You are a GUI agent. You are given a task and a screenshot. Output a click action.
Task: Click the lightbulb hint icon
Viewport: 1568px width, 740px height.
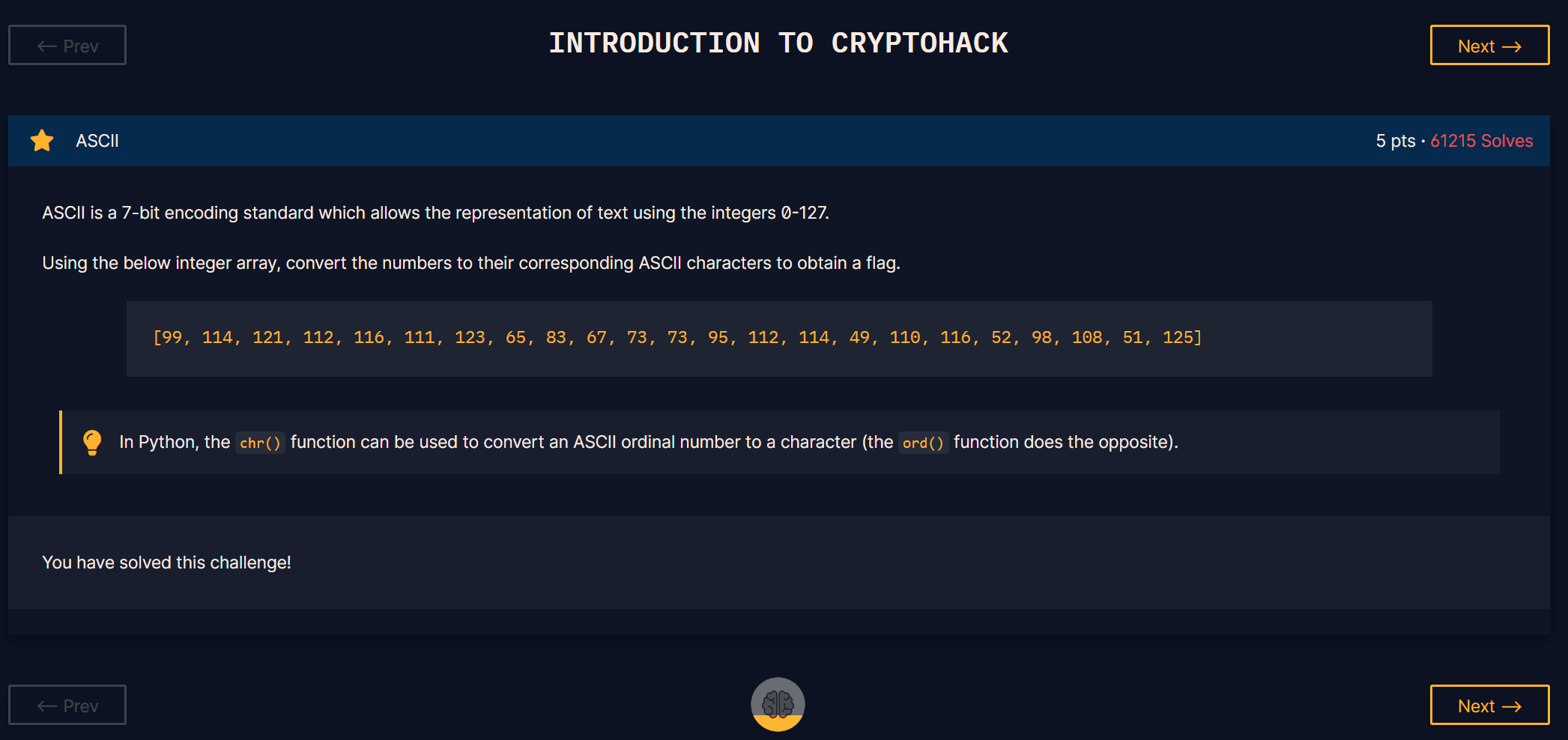(x=92, y=442)
